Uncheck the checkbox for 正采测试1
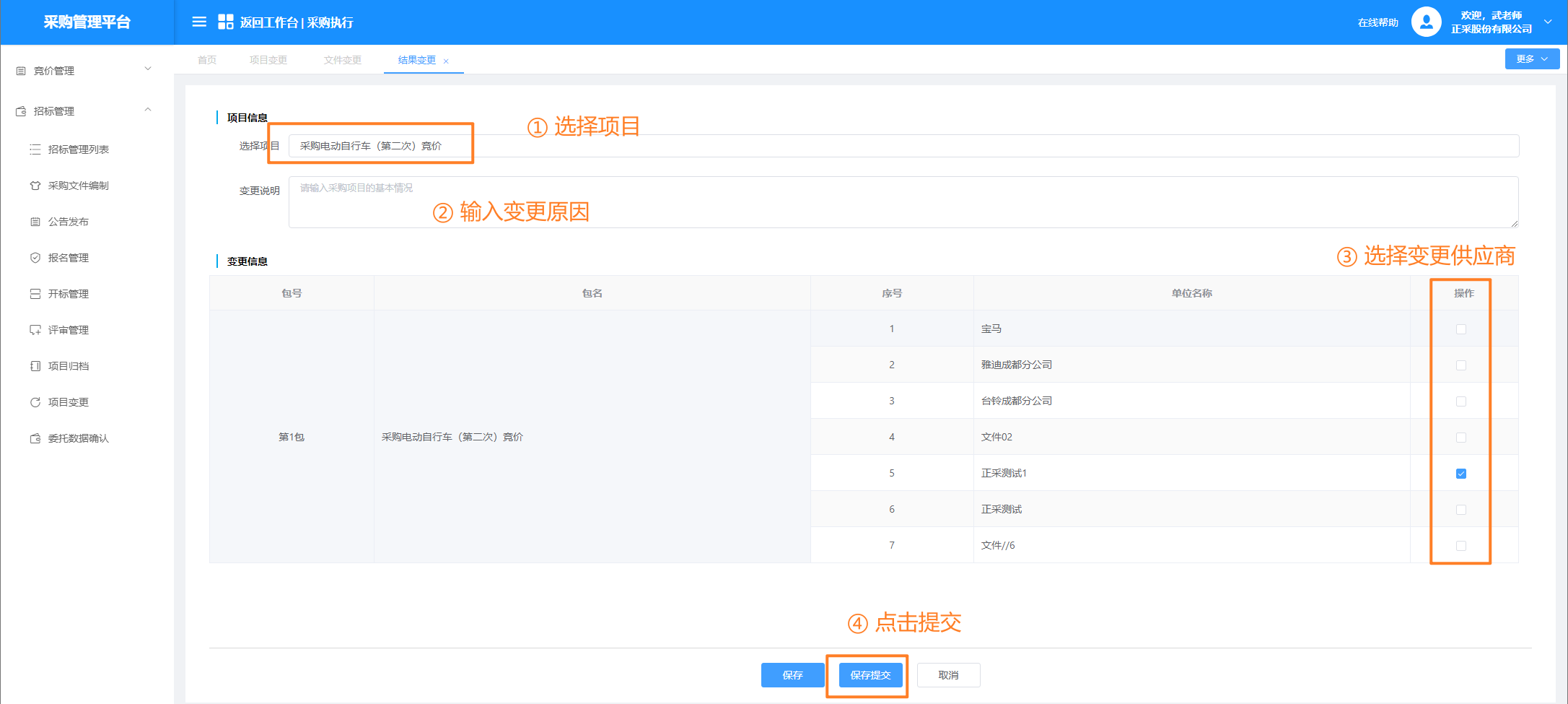The width and height of the screenshot is (1568, 704). 1460,474
